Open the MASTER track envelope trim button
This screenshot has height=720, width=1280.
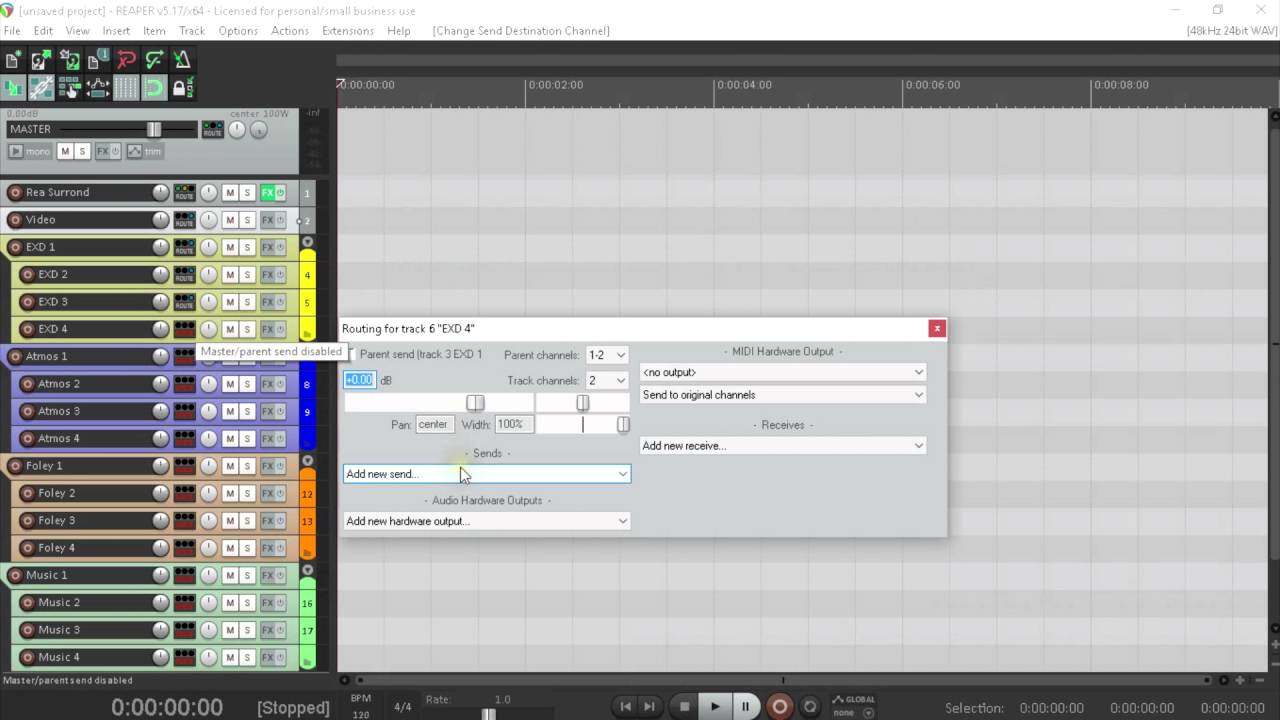(144, 151)
